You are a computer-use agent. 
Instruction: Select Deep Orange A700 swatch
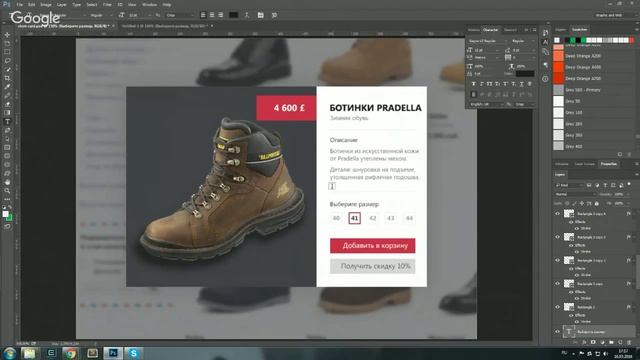(x=559, y=78)
